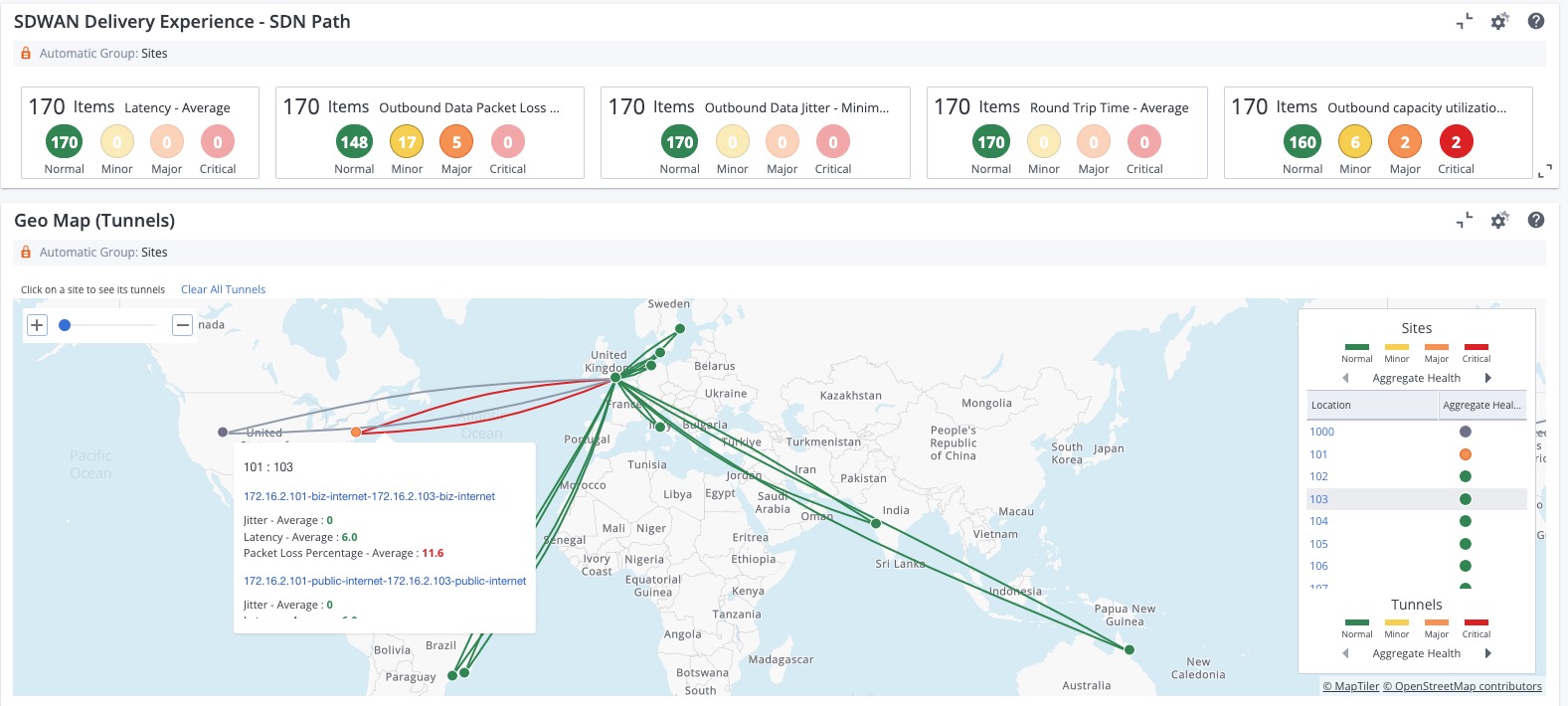Click the map zoom slider handle
Image resolution: width=1568 pixels, height=706 pixels.
point(65,325)
